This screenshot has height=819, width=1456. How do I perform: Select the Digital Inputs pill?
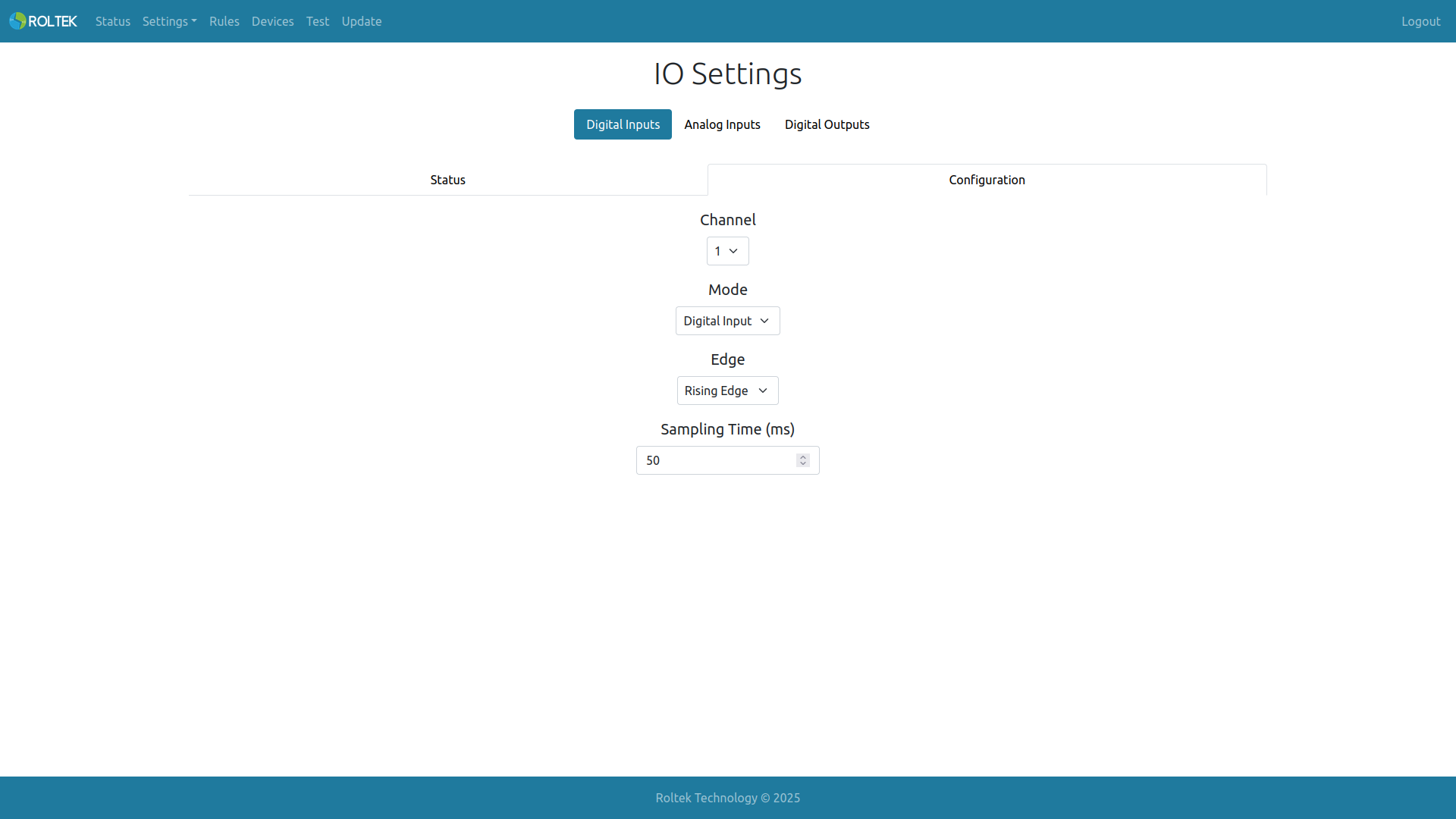coord(623,124)
